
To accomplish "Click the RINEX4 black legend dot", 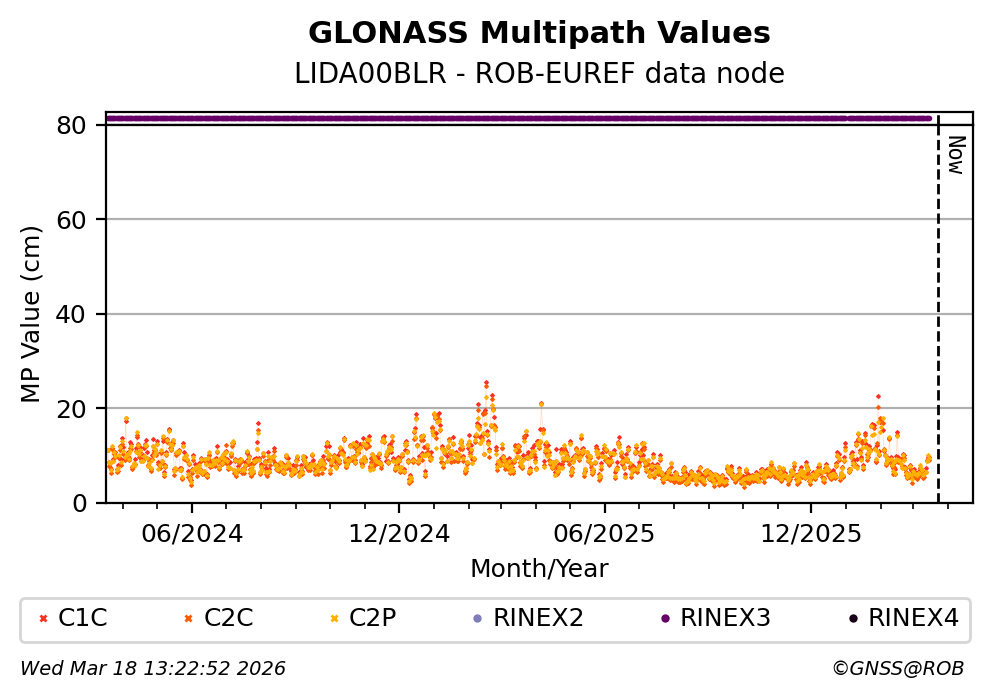I will tap(852, 619).
